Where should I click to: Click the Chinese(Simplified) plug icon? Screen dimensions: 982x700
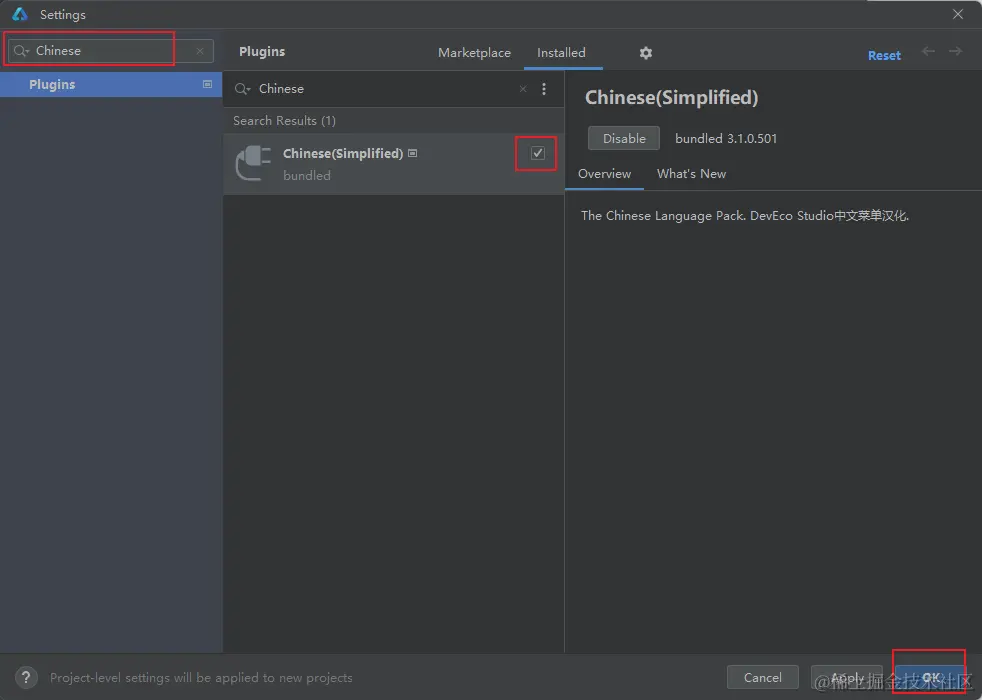pyautogui.click(x=253, y=163)
